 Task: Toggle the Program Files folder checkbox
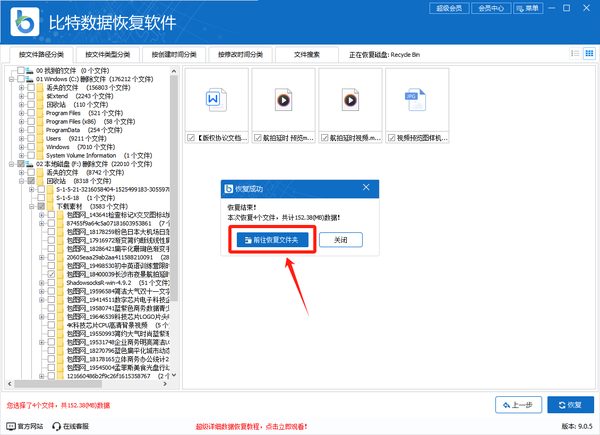point(31,113)
